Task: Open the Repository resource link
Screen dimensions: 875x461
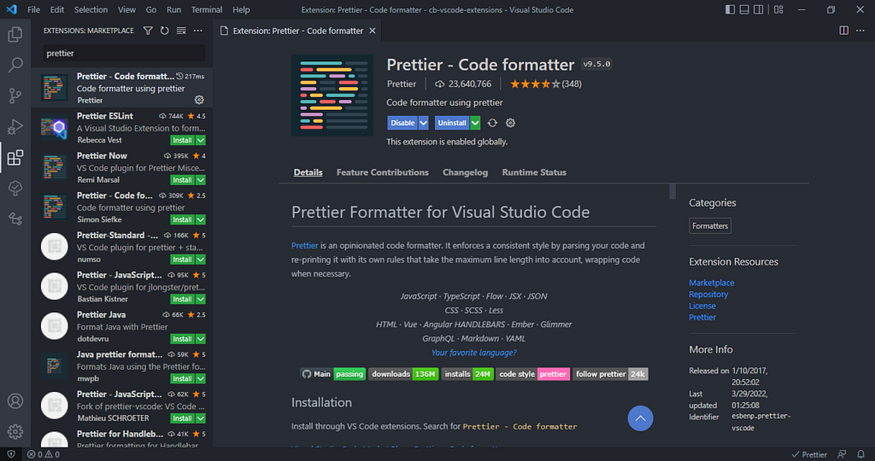Action: (708, 294)
